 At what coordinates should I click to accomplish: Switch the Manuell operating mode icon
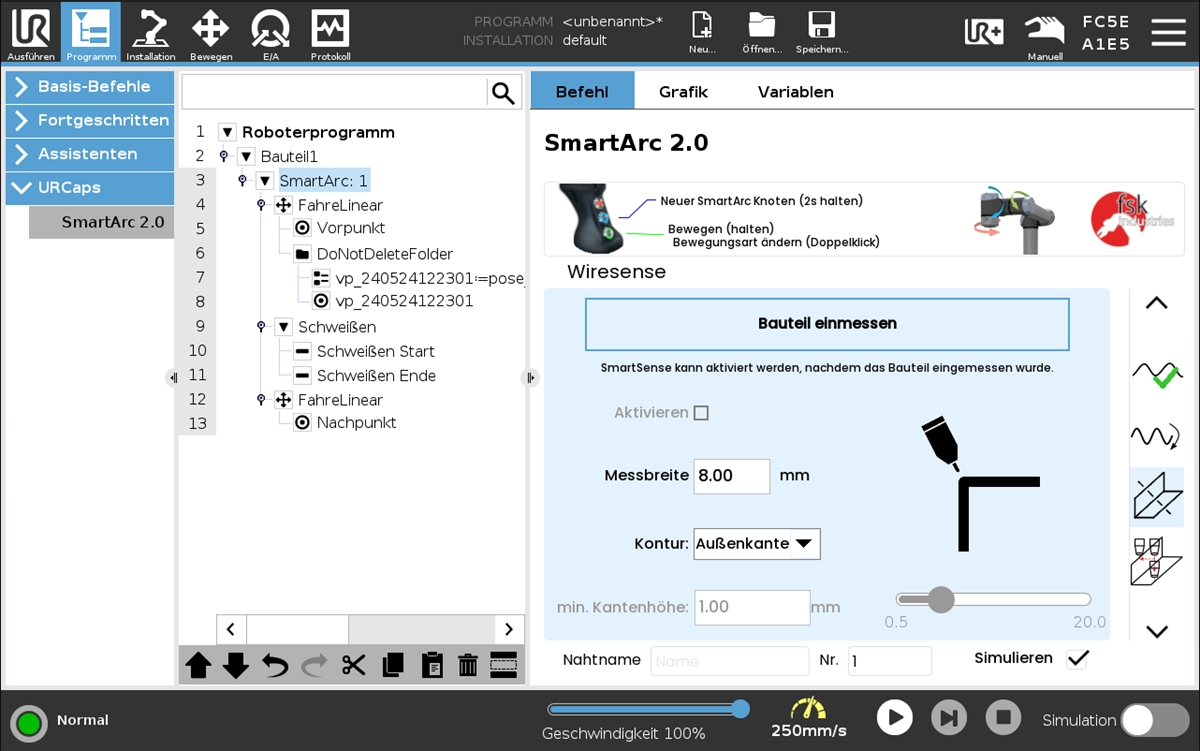click(x=1045, y=35)
